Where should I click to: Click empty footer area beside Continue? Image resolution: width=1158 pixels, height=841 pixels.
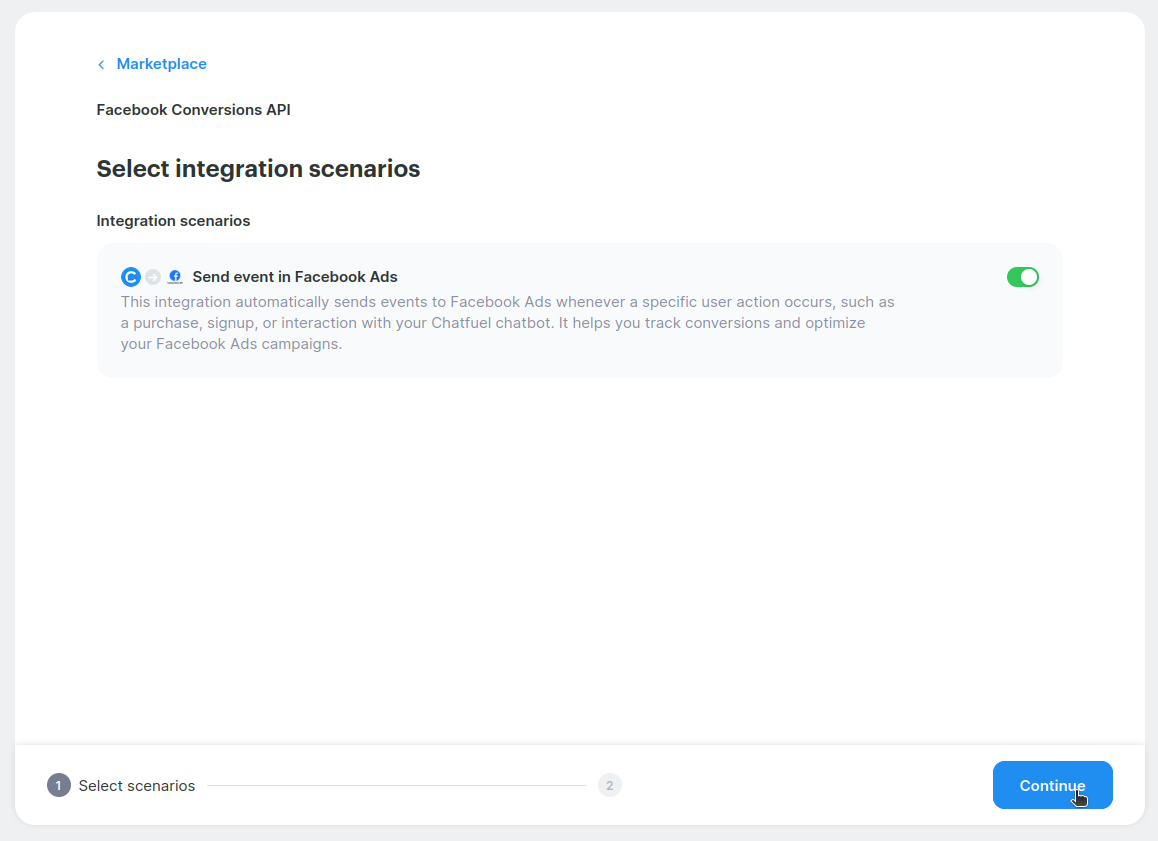(800, 785)
